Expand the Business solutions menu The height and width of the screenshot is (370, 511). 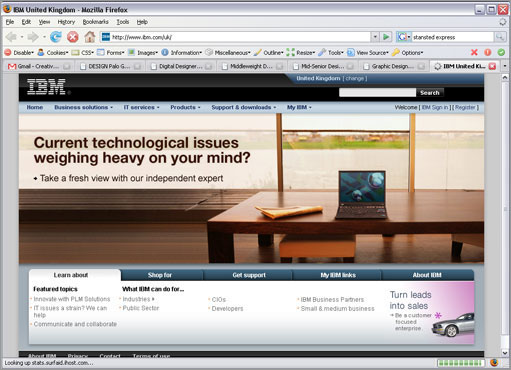tap(84, 107)
